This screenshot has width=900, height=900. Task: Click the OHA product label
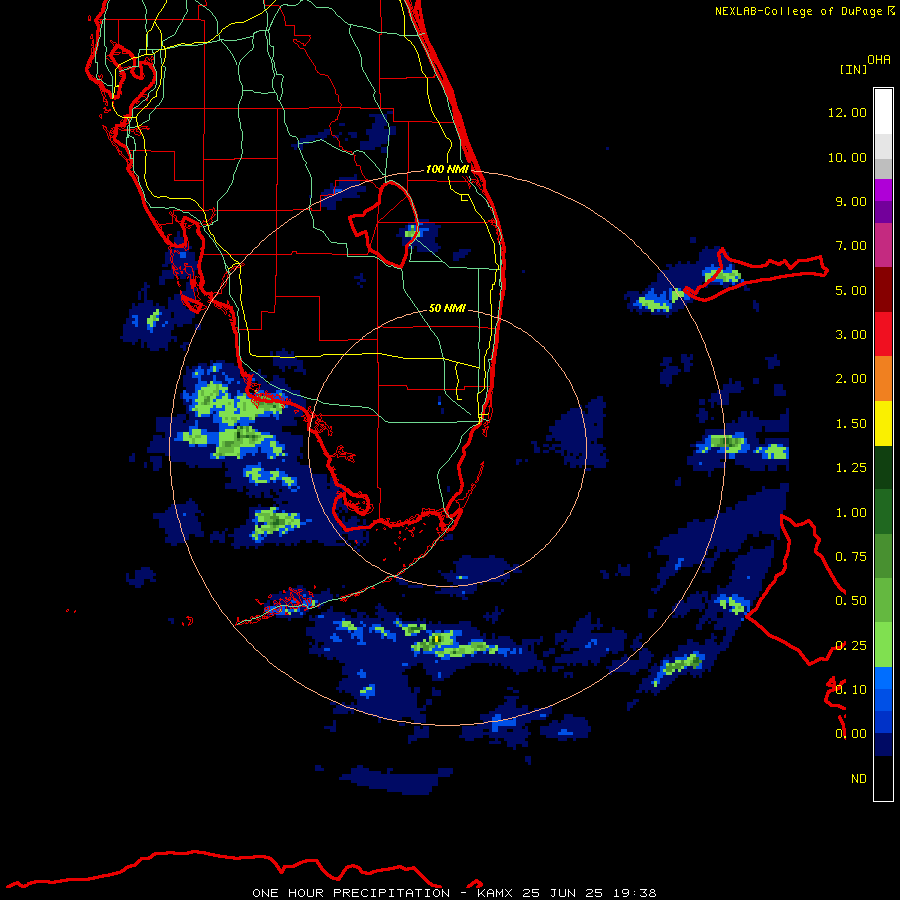pos(879,60)
